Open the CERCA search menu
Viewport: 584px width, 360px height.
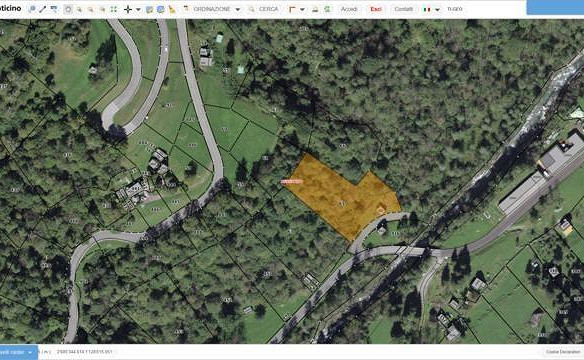pyautogui.click(x=269, y=9)
